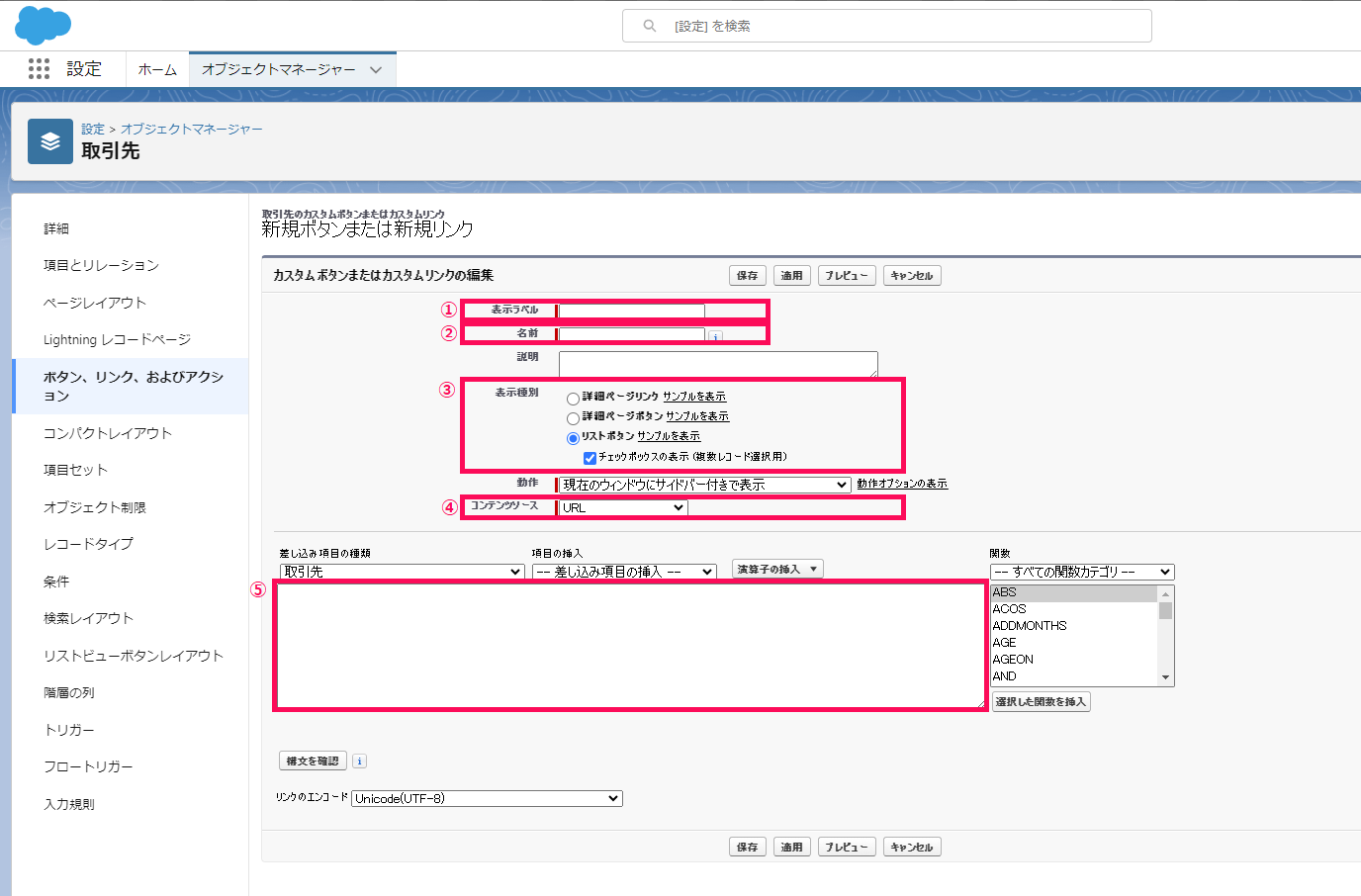Open サンプルを表示 link for リストボタン
The width and height of the screenshot is (1361, 896).
pyautogui.click(x=669, y=436)
